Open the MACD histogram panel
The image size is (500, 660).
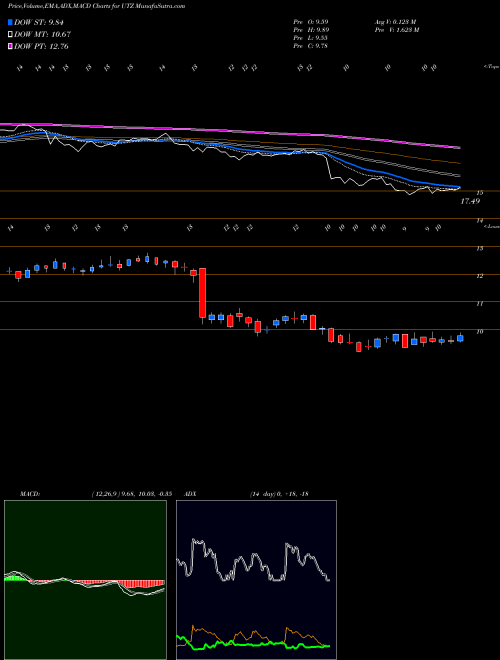click(85, 580)
